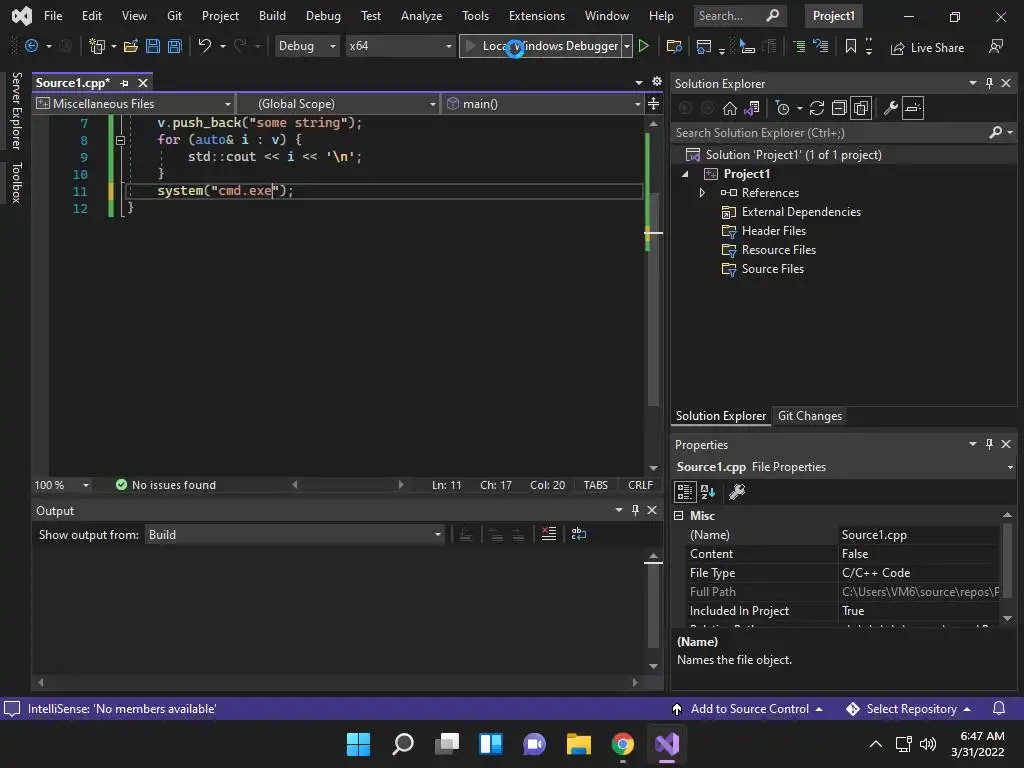1024x768 pixels.
Task: Select the Source Files folder
Action: (773, 268)
